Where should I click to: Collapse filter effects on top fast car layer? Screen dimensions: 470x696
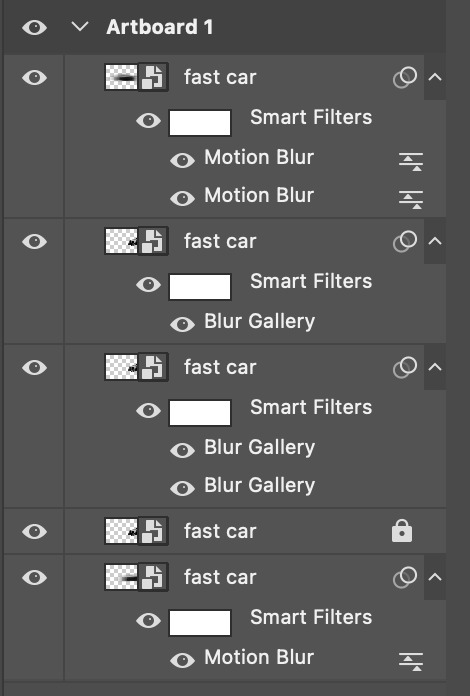435,78
